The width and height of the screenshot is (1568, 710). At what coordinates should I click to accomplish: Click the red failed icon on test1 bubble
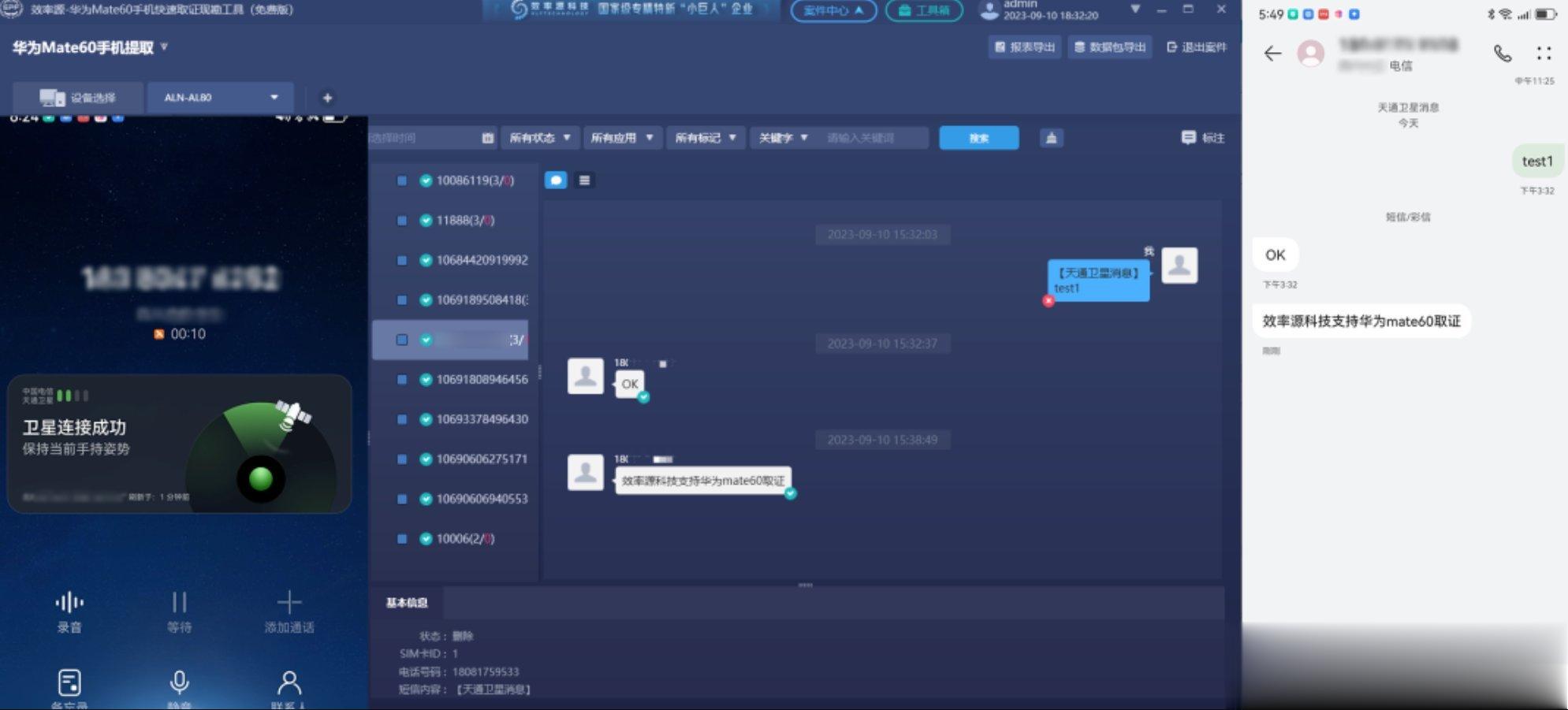[x=1048, y=301]
